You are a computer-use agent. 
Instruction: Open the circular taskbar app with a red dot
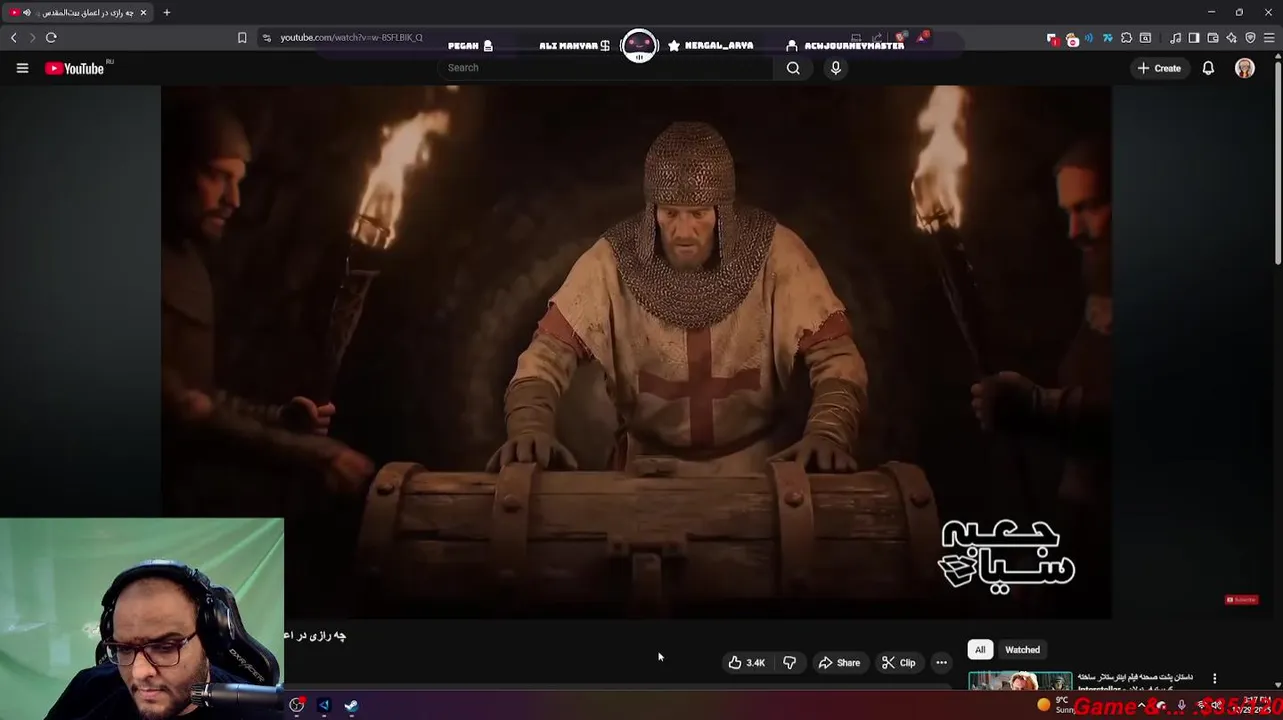point(297,705)
